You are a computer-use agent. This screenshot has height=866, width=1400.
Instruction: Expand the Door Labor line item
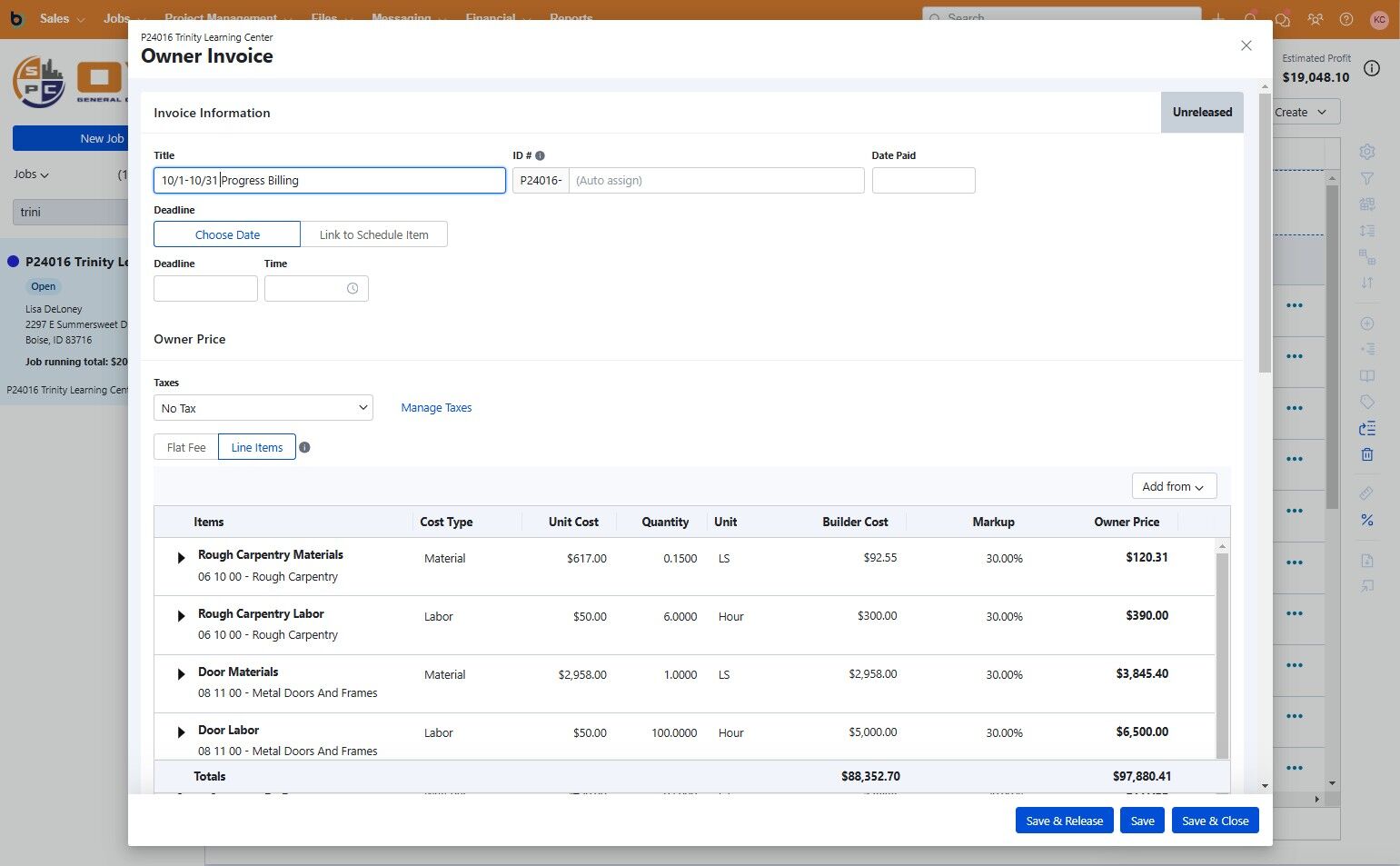click(181, 732)
